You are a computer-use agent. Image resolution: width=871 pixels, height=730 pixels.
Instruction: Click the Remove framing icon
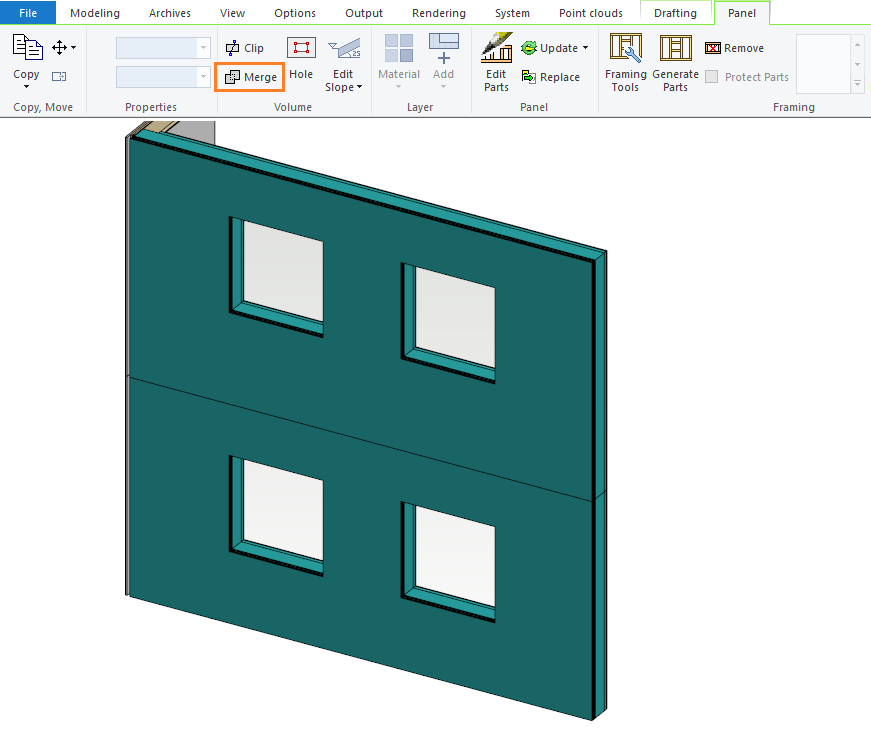[x=713, y=48]
